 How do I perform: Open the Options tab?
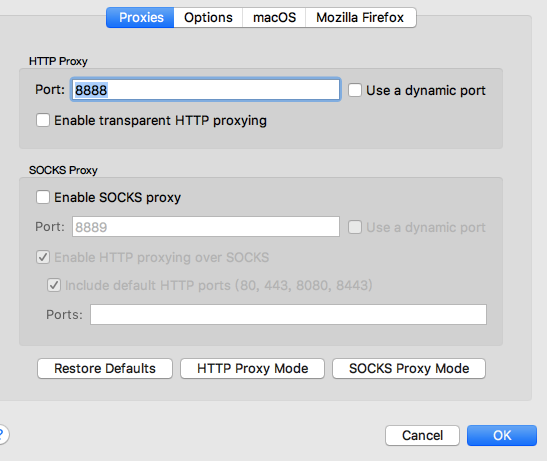[208, 17]
